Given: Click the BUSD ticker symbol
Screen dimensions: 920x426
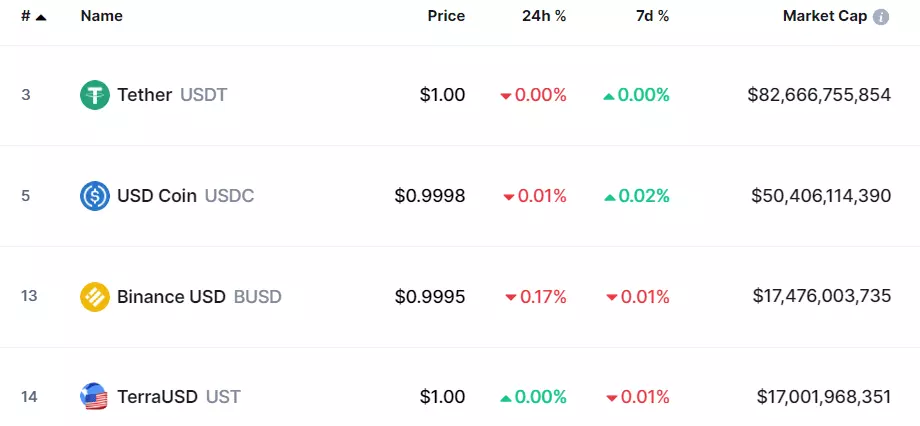Looking at the screenshot, I should tap(258, 297).
